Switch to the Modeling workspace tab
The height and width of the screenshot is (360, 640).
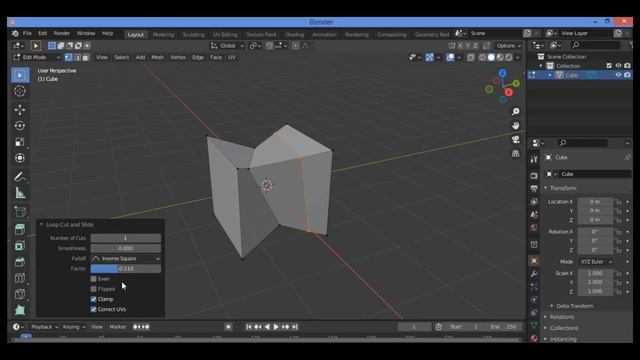[x=163, y=35]
